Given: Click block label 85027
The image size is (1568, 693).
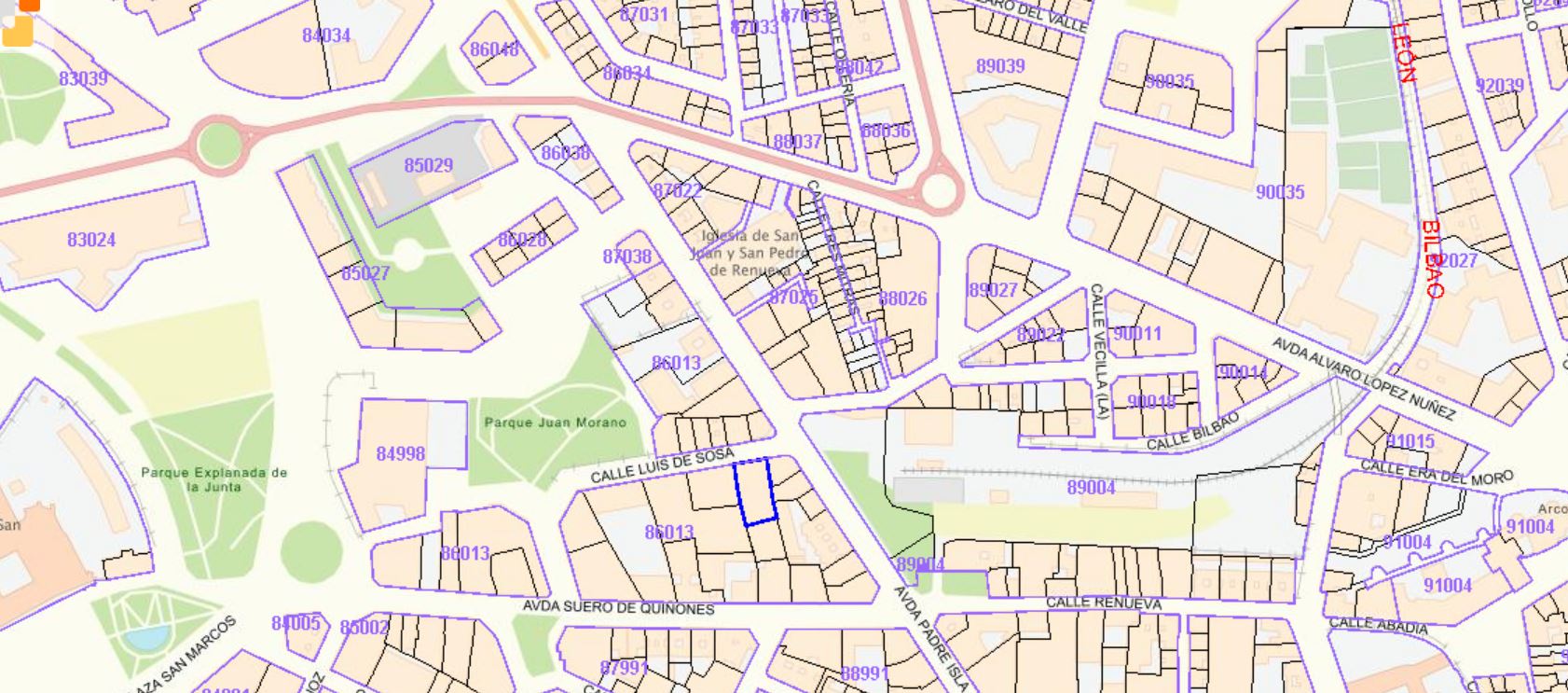Looking at the screenshot, I should point(364,273).
